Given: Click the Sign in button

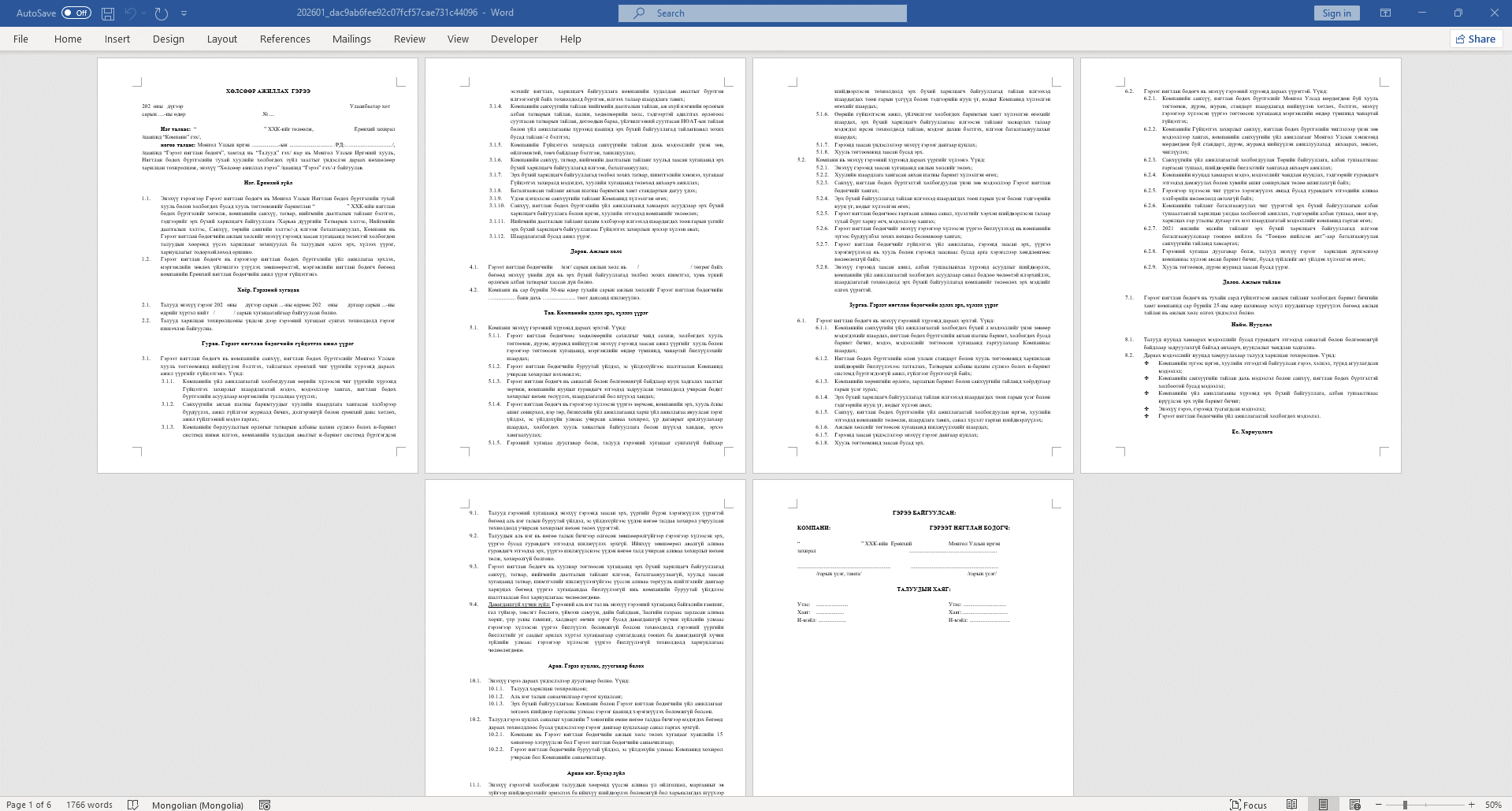Looking at the screenshot, I should (x=1336, y=13).
